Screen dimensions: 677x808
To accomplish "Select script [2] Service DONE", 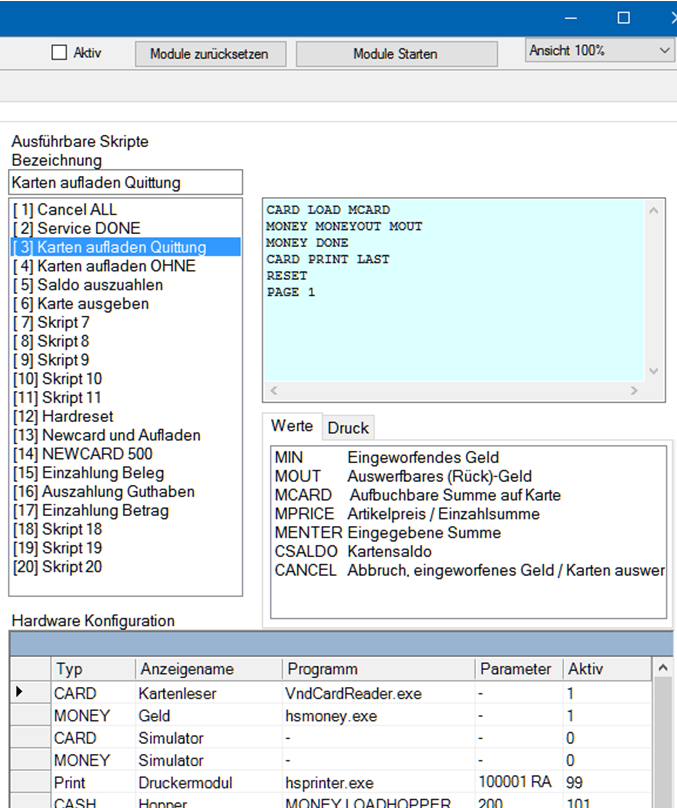I will point(126,228).
